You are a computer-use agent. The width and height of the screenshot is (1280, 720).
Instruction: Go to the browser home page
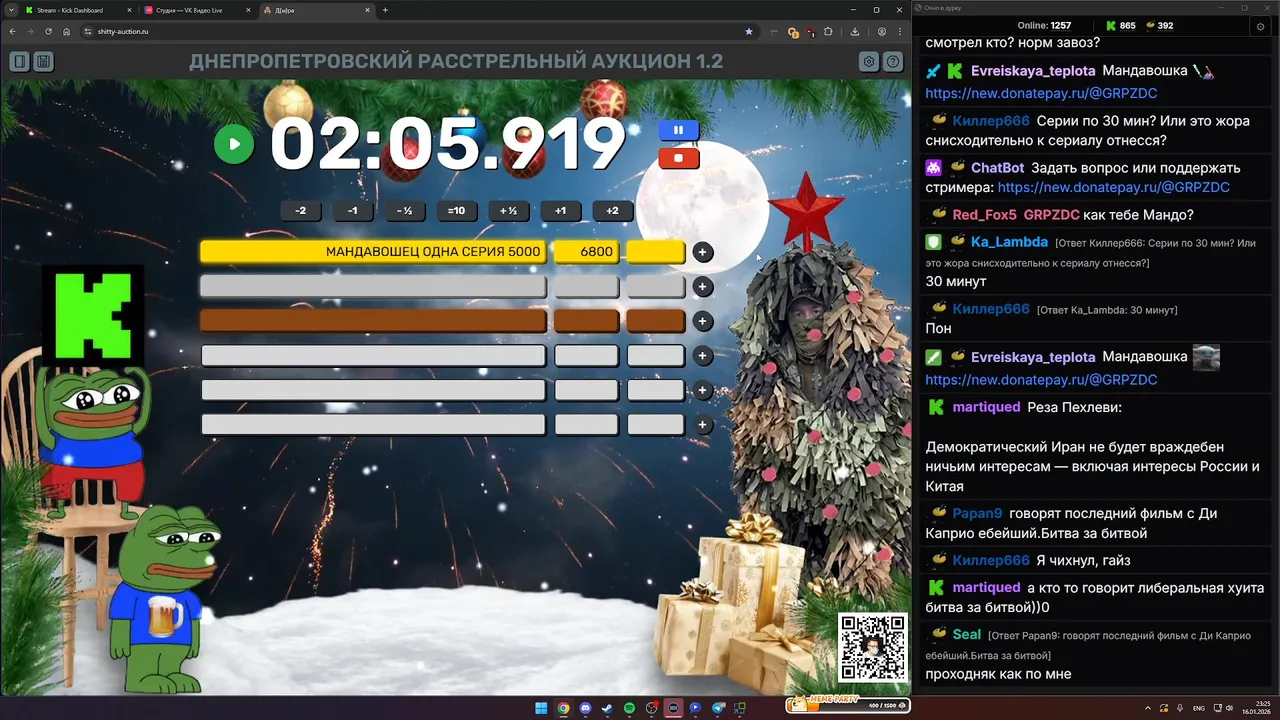[x=66, y=31]
